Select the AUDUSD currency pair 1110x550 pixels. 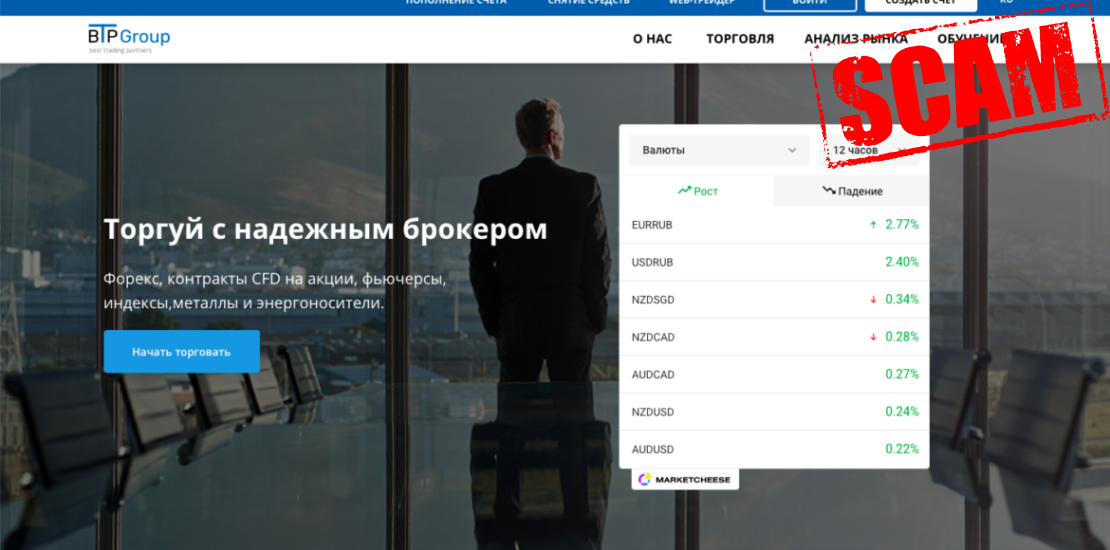point(653,449)
